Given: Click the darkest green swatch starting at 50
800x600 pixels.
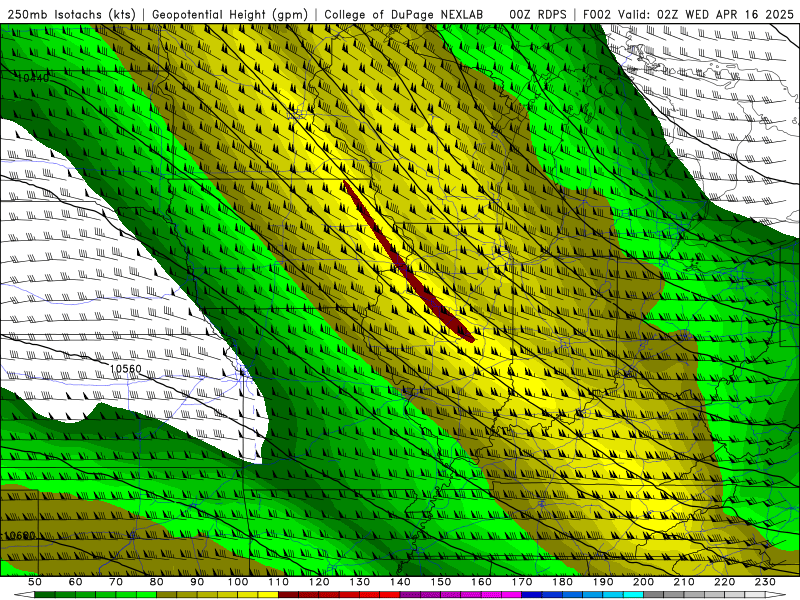Looking at the screenshot, I should pos(45,595).
